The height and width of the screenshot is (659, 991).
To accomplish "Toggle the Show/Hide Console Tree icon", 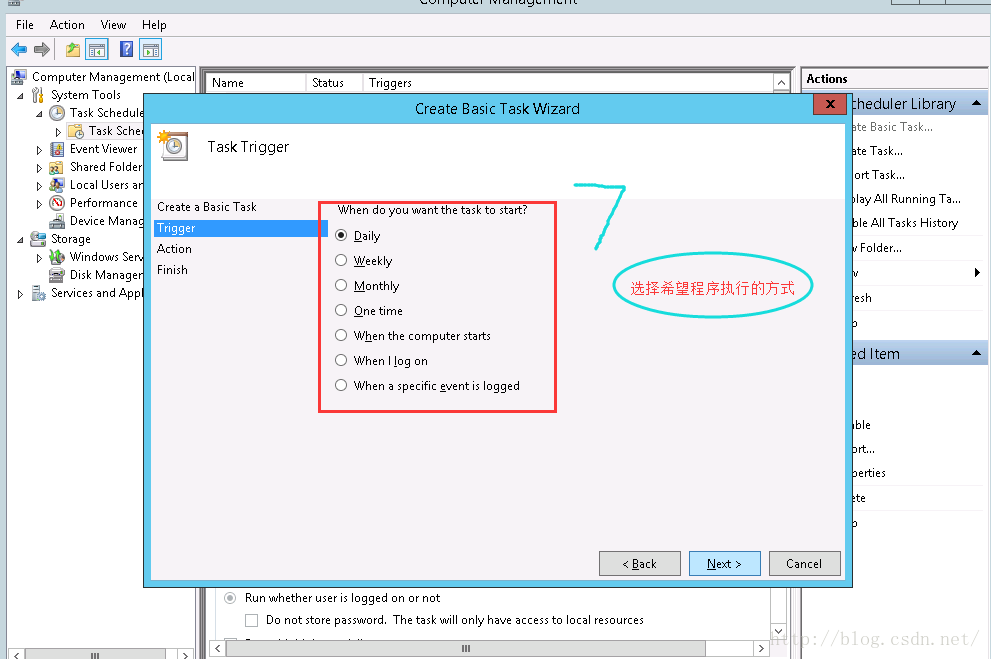I will (97, 49).
